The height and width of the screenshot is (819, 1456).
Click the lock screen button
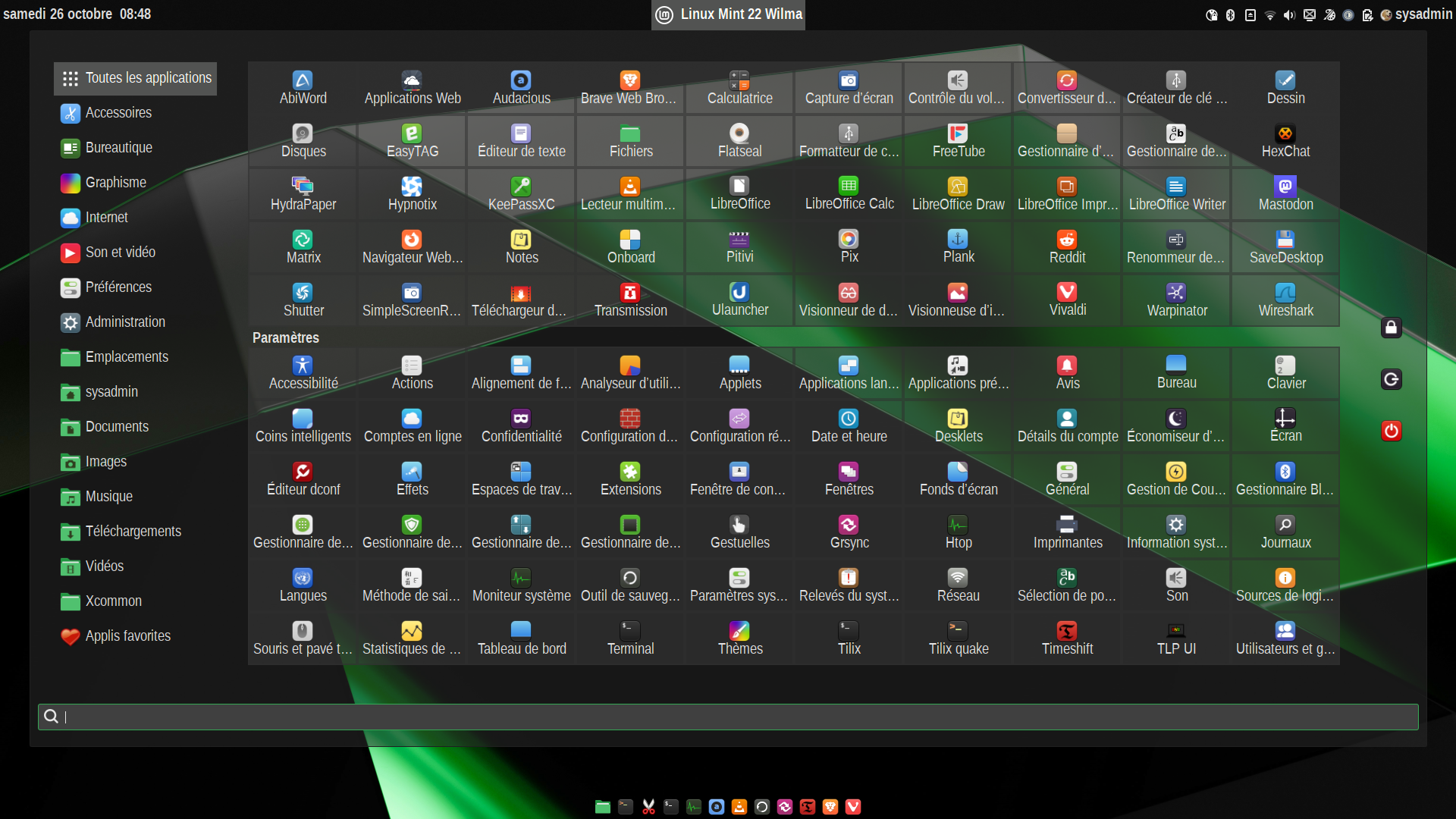1391,328
